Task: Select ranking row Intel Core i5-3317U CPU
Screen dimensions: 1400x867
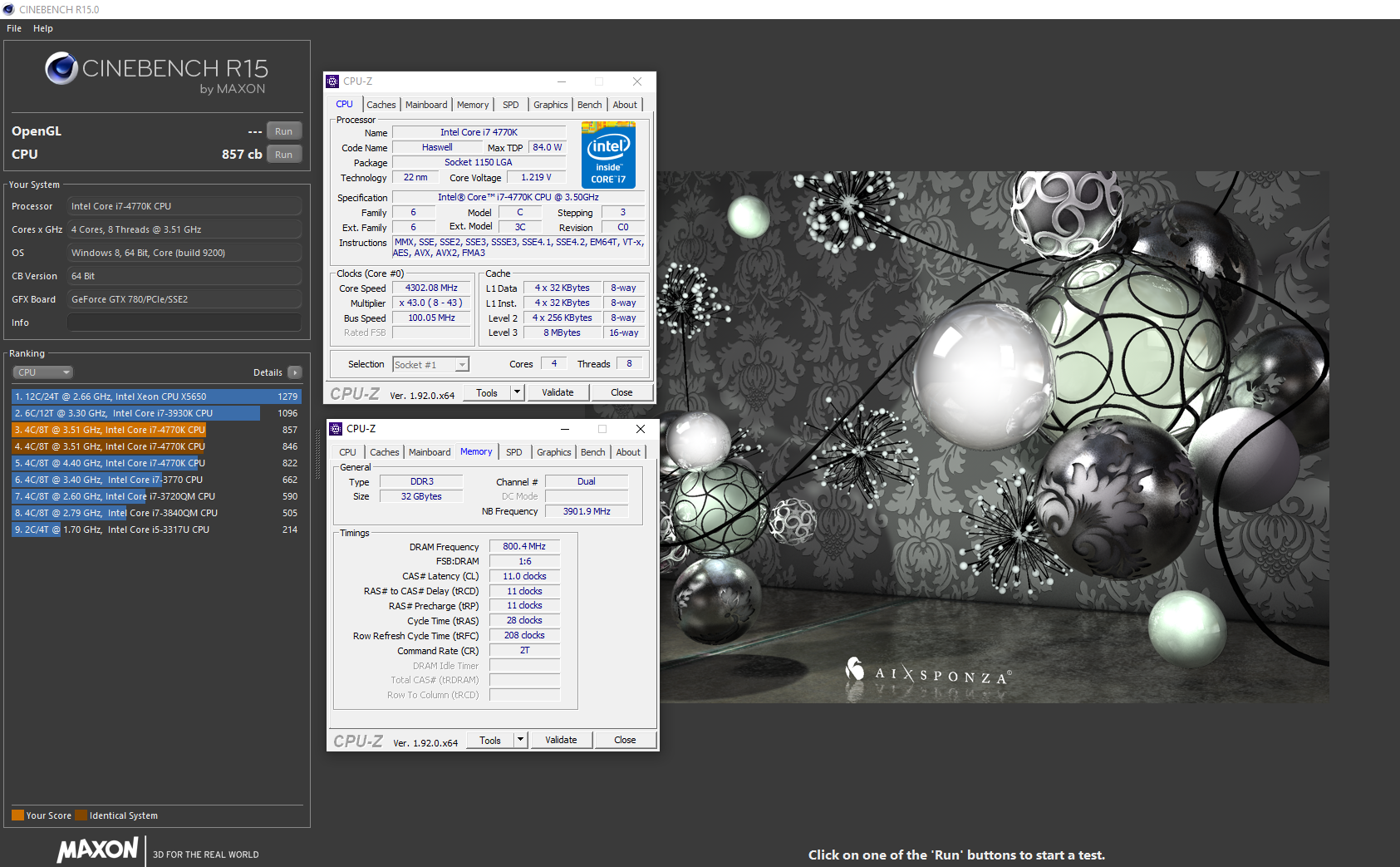Action: [x=156, y=530]
